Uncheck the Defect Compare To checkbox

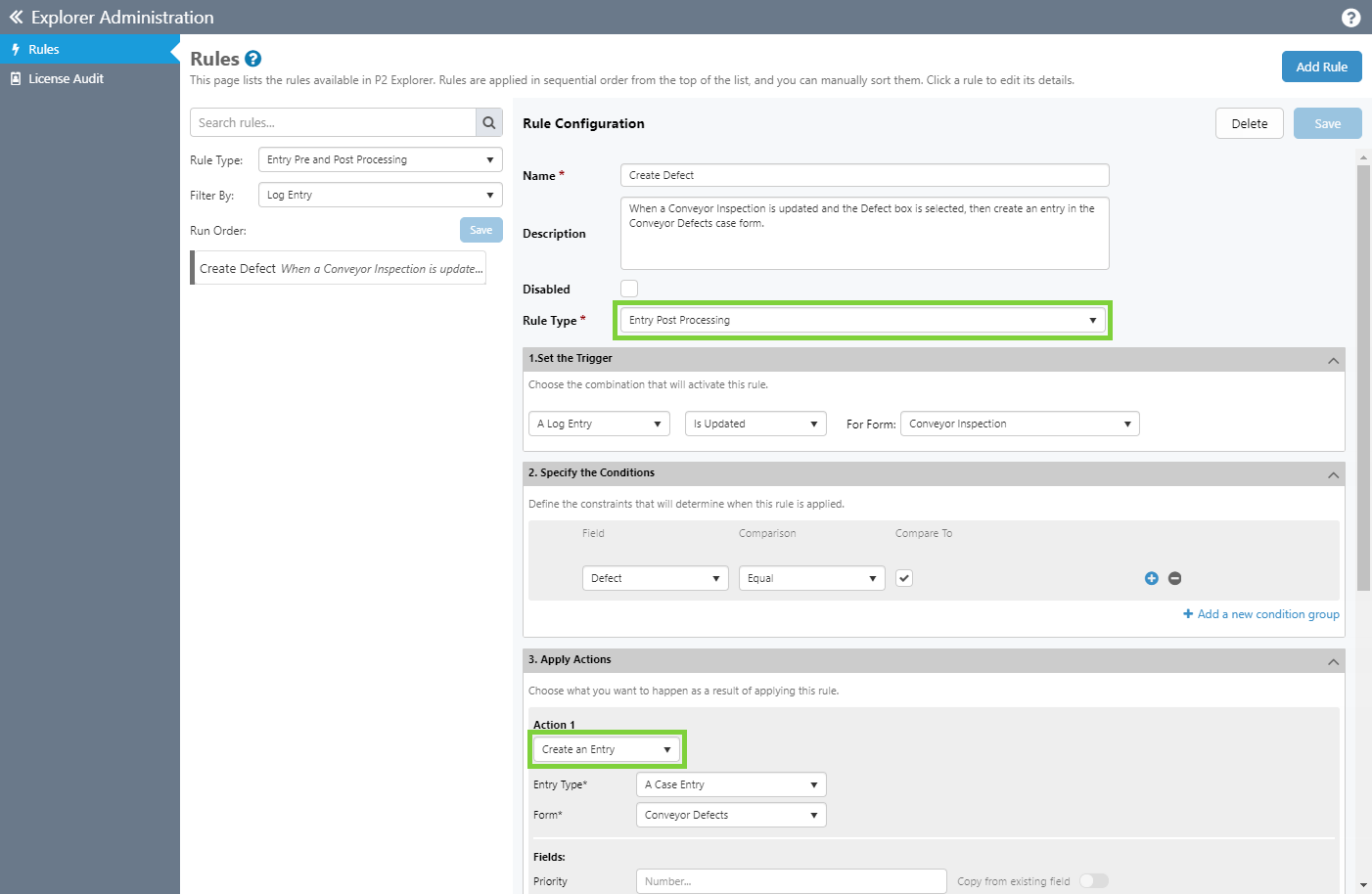[x=904, y=578]
